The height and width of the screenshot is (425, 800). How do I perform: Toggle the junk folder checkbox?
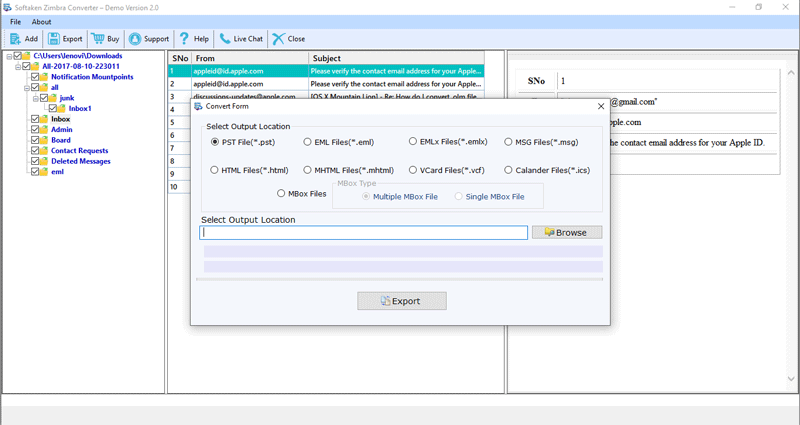coord(44,98)
